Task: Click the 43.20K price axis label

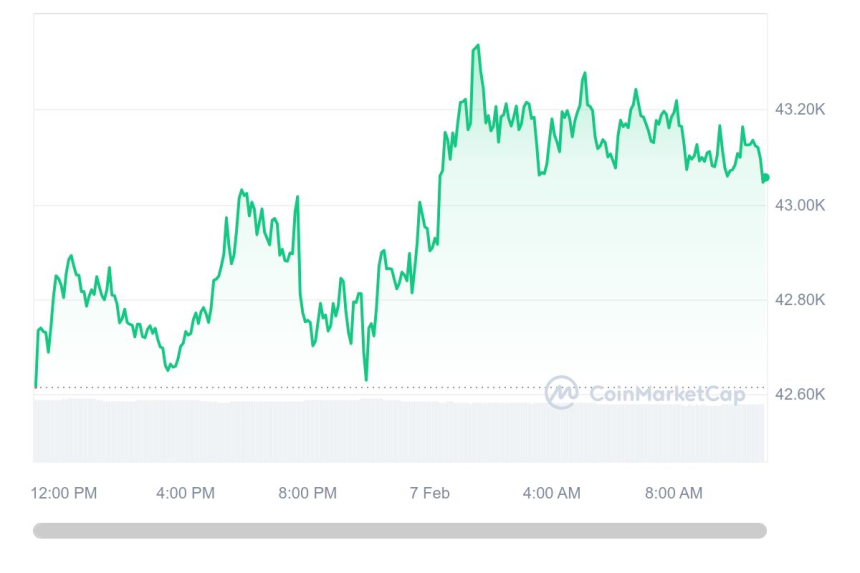Action: pyautogui.click(x=800, y=109)
